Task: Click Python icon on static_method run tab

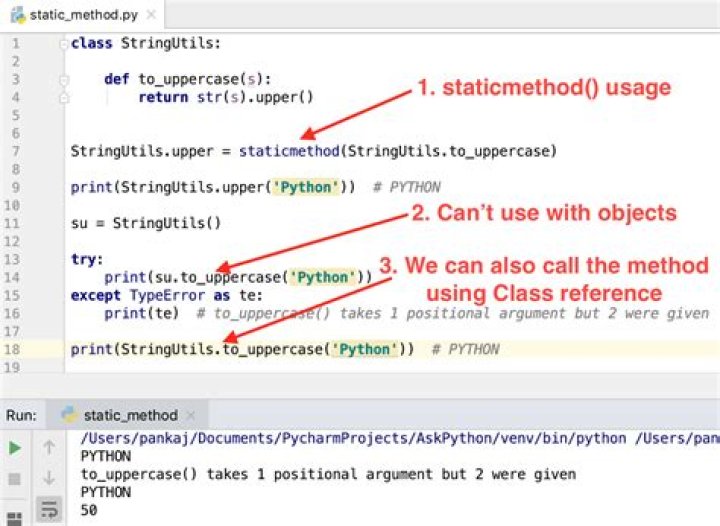Action: pos(70,415)
